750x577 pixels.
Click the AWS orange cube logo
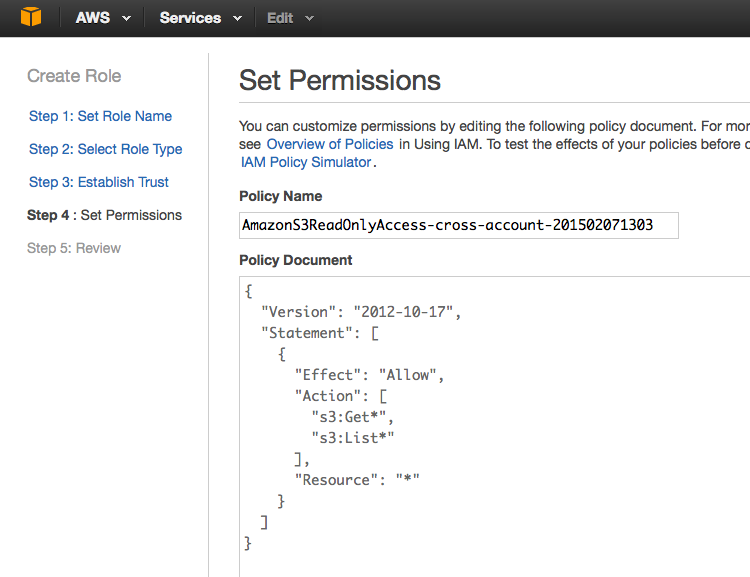(x=31, y=18)
